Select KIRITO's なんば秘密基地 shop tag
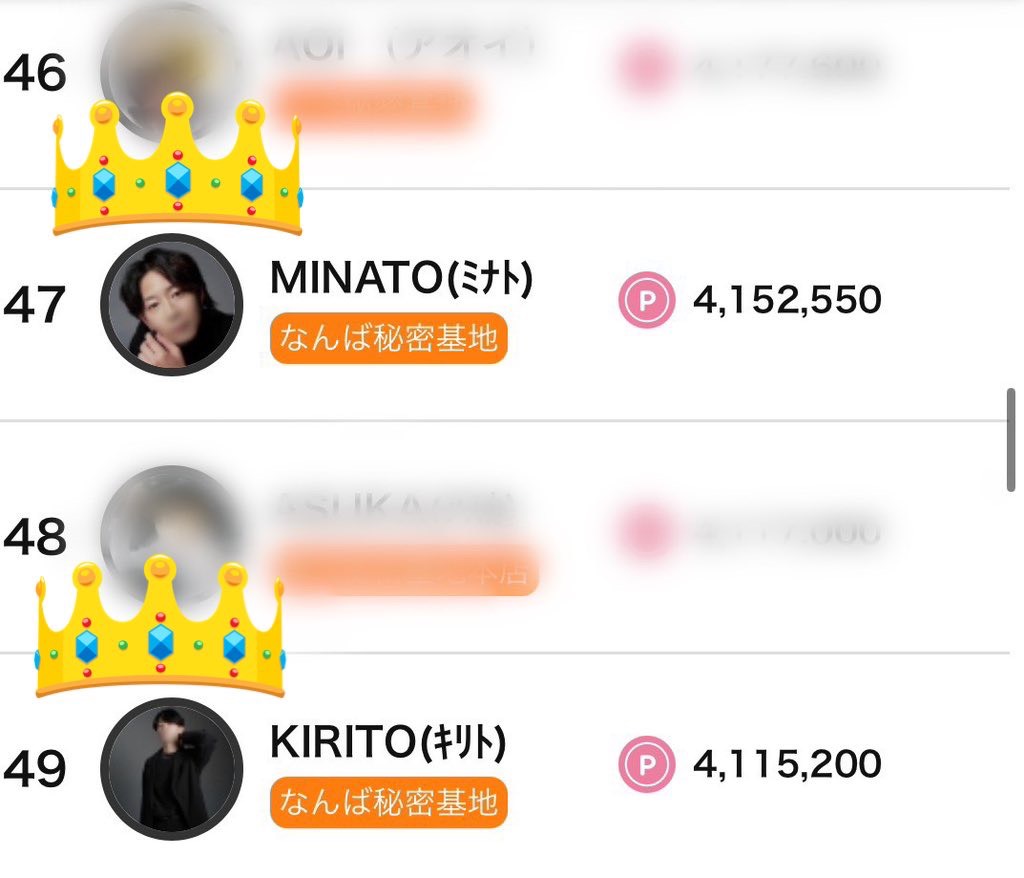This screenshot has width=1024, height=878. coord(389,804)
